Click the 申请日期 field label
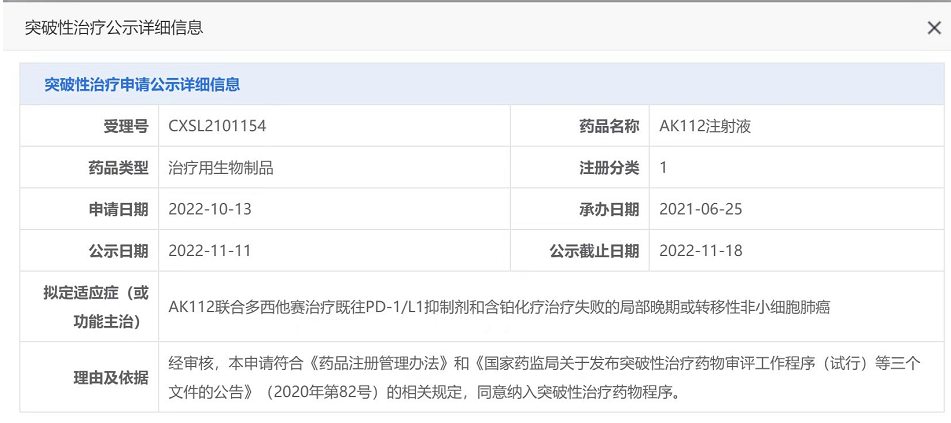Image resolution: width=951 pixels, height=423 pixels. point(118,209)
